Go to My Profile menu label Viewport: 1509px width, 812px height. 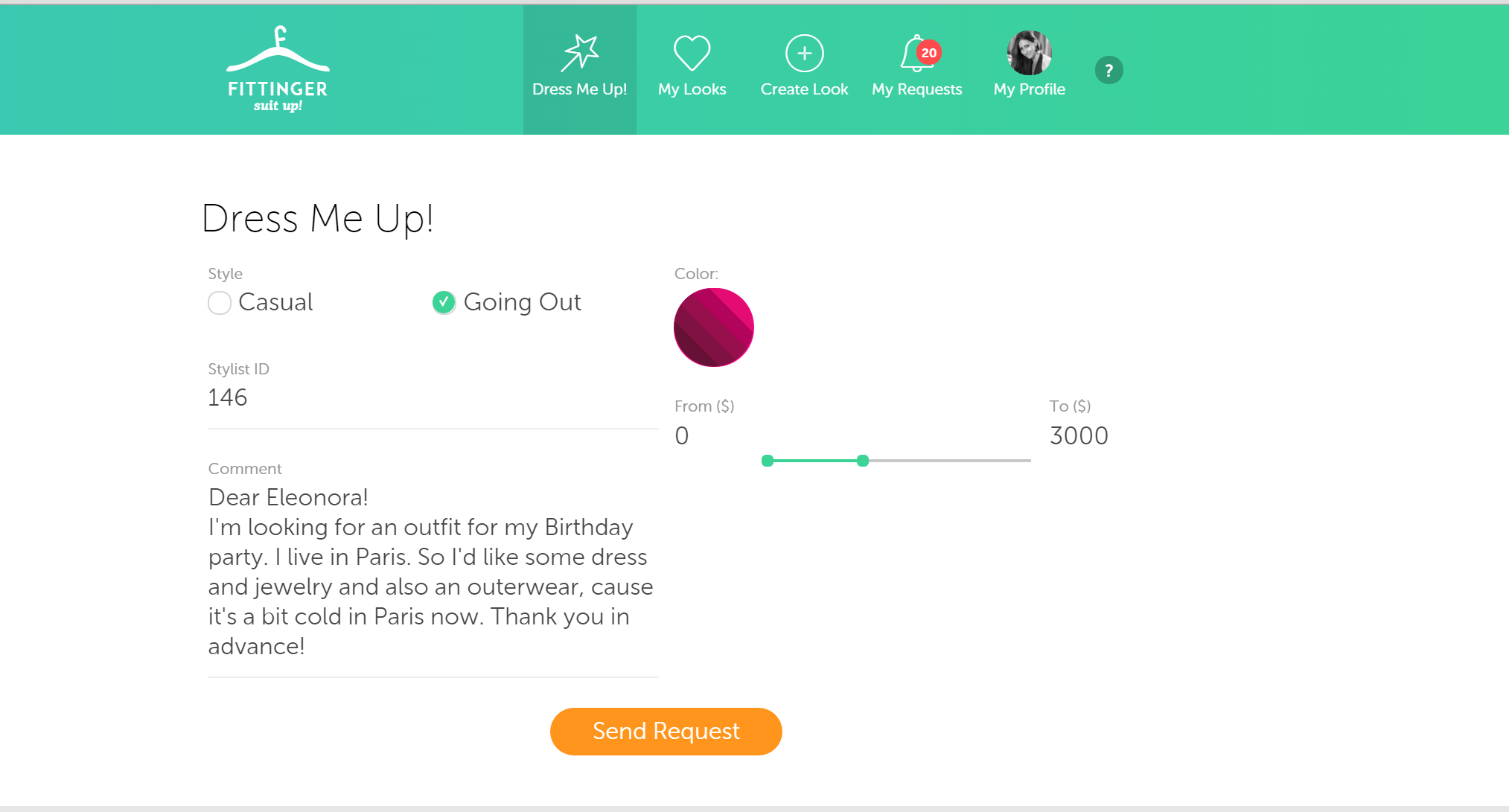pyautogui.click(x=1029, y=89)
